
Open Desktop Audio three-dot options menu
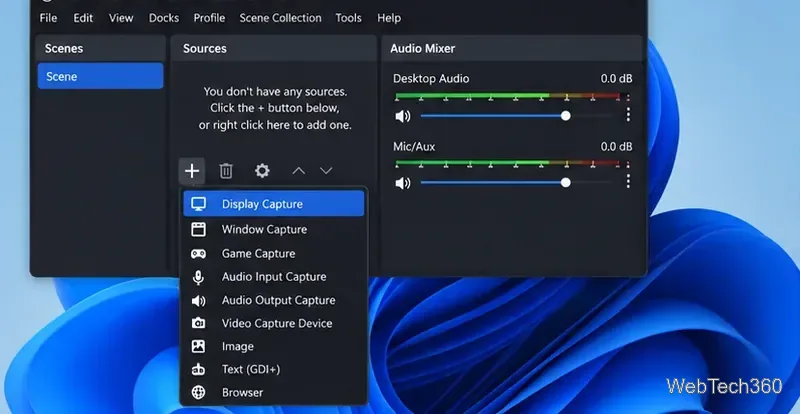[628, 114]
